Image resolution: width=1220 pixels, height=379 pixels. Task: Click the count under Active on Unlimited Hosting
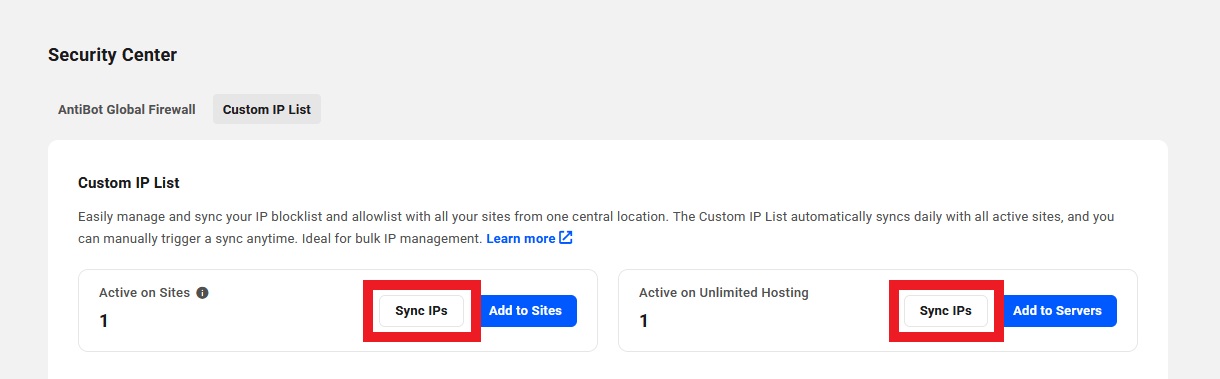click(644, 321)
